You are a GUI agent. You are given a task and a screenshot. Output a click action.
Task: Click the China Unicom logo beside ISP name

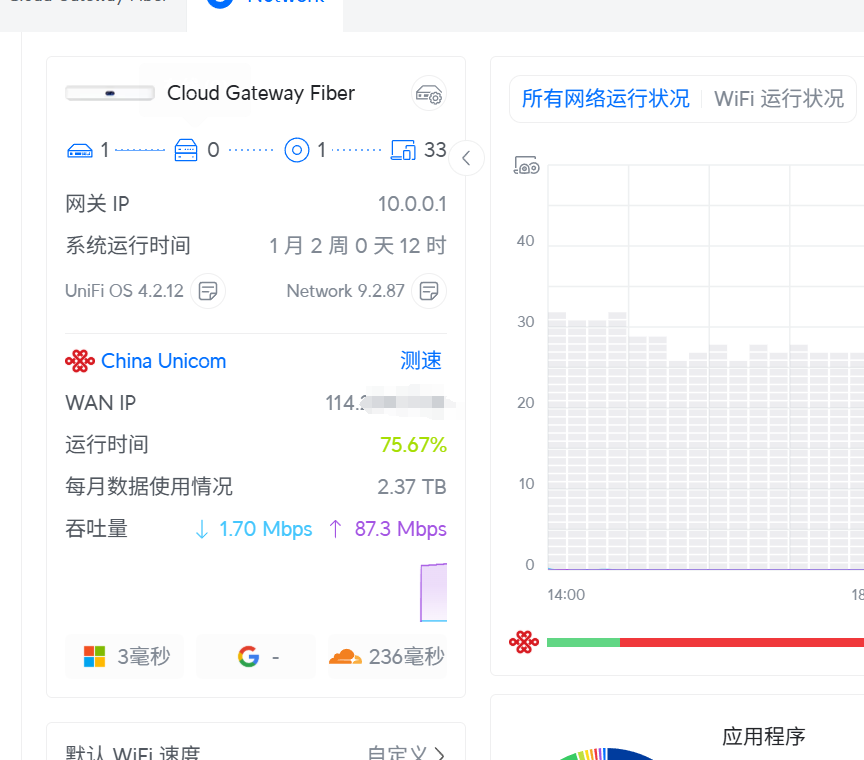point(80,361)
